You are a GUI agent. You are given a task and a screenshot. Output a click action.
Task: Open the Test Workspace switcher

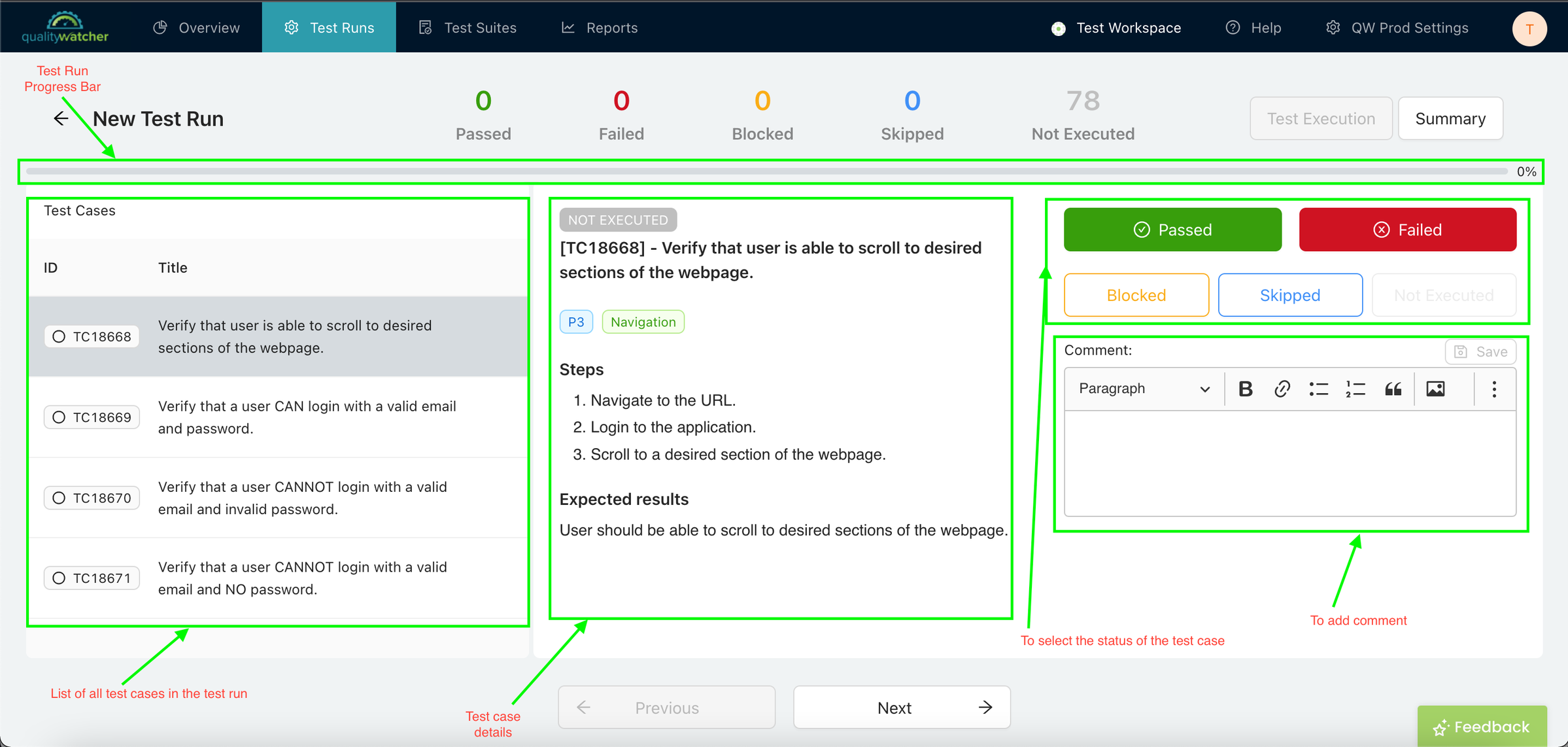[x=1116, y=28]
